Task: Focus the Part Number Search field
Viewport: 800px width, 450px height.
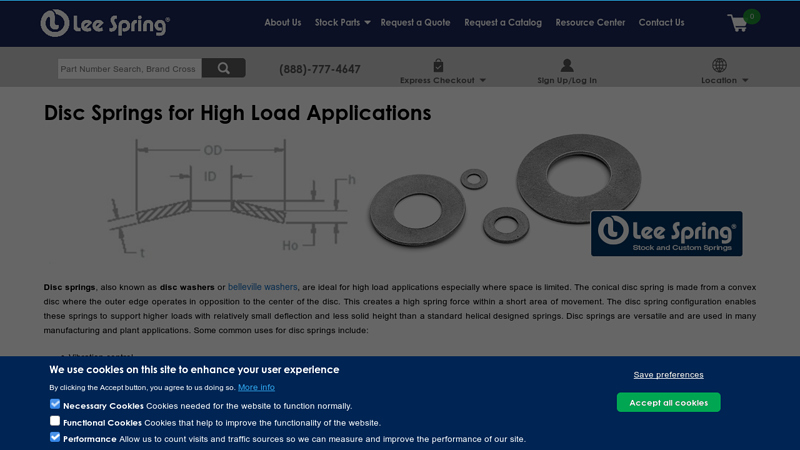Action: pyautogui.click(x=130, y=68)
